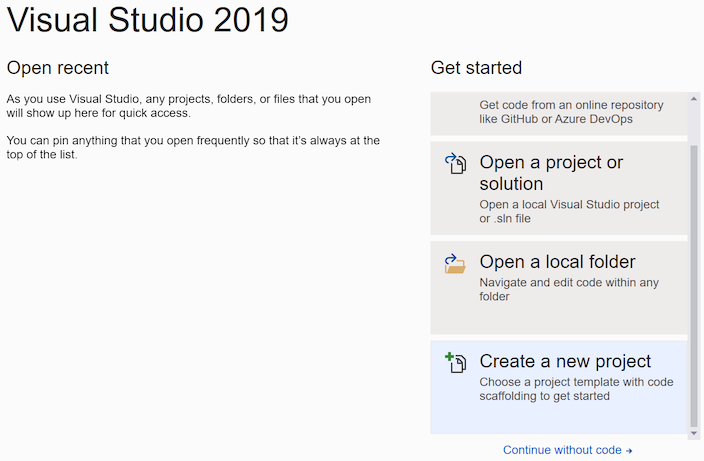Click the Visual Studio 2019 title
Screen dimensions: 704x461
pos(147,21)
